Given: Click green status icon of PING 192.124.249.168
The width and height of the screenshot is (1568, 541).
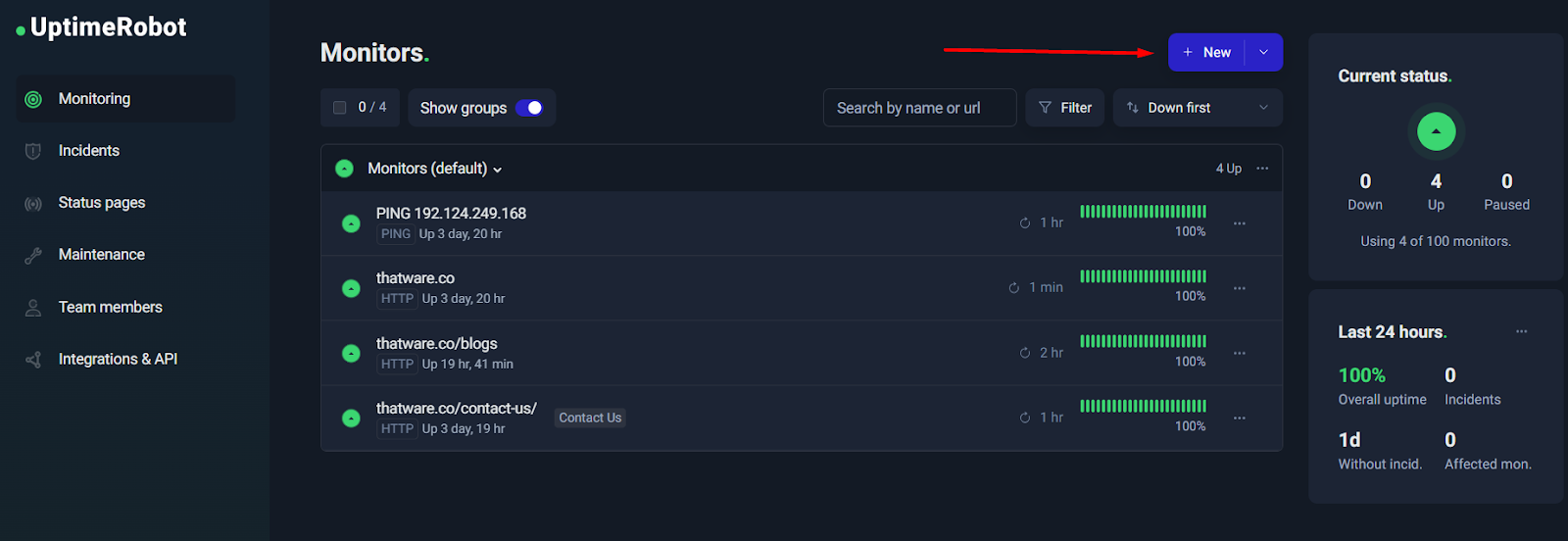Looking at the screenshot, I should pos(351,223).
